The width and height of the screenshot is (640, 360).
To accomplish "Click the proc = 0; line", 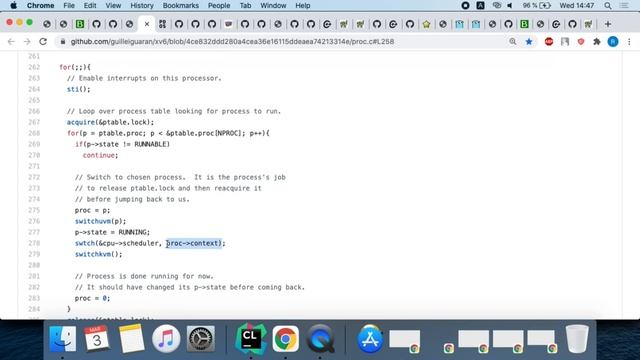I will [x=92, y=298].
